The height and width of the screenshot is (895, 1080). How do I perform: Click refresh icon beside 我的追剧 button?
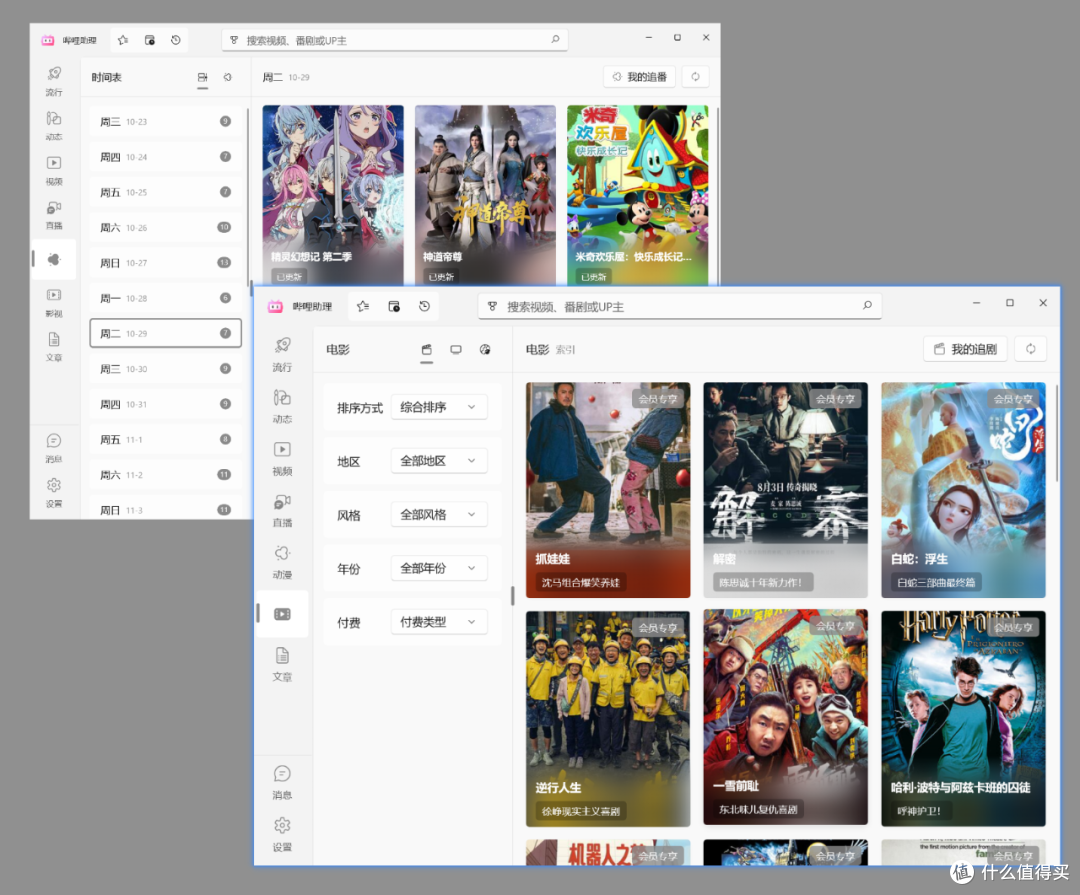coord(1030,349)
